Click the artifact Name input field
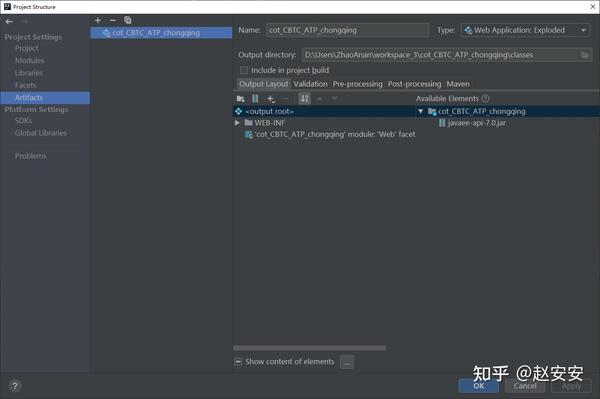The image size is (600, 399). [x=347, y=30]
